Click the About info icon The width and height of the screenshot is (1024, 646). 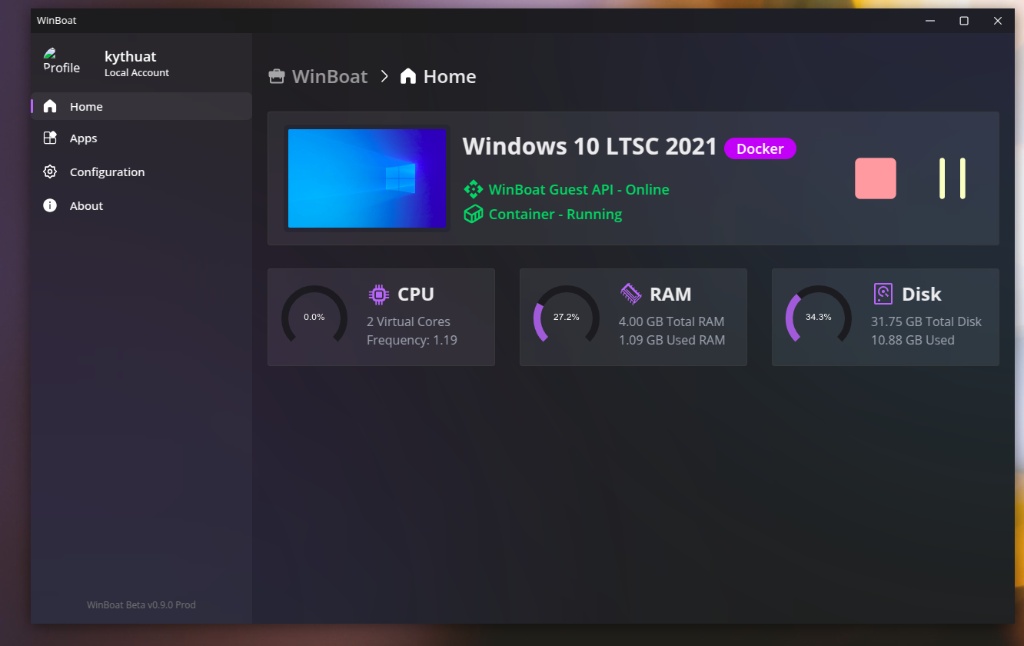[x=50, y=205]
